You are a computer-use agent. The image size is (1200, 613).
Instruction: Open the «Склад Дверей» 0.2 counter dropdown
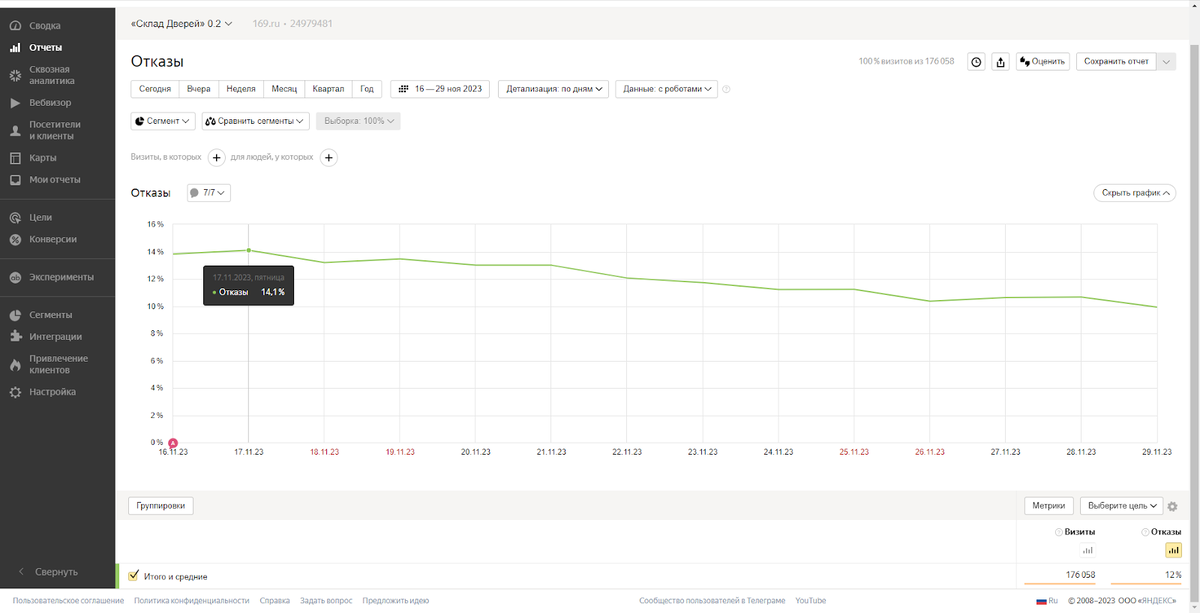tap(181, 22)
